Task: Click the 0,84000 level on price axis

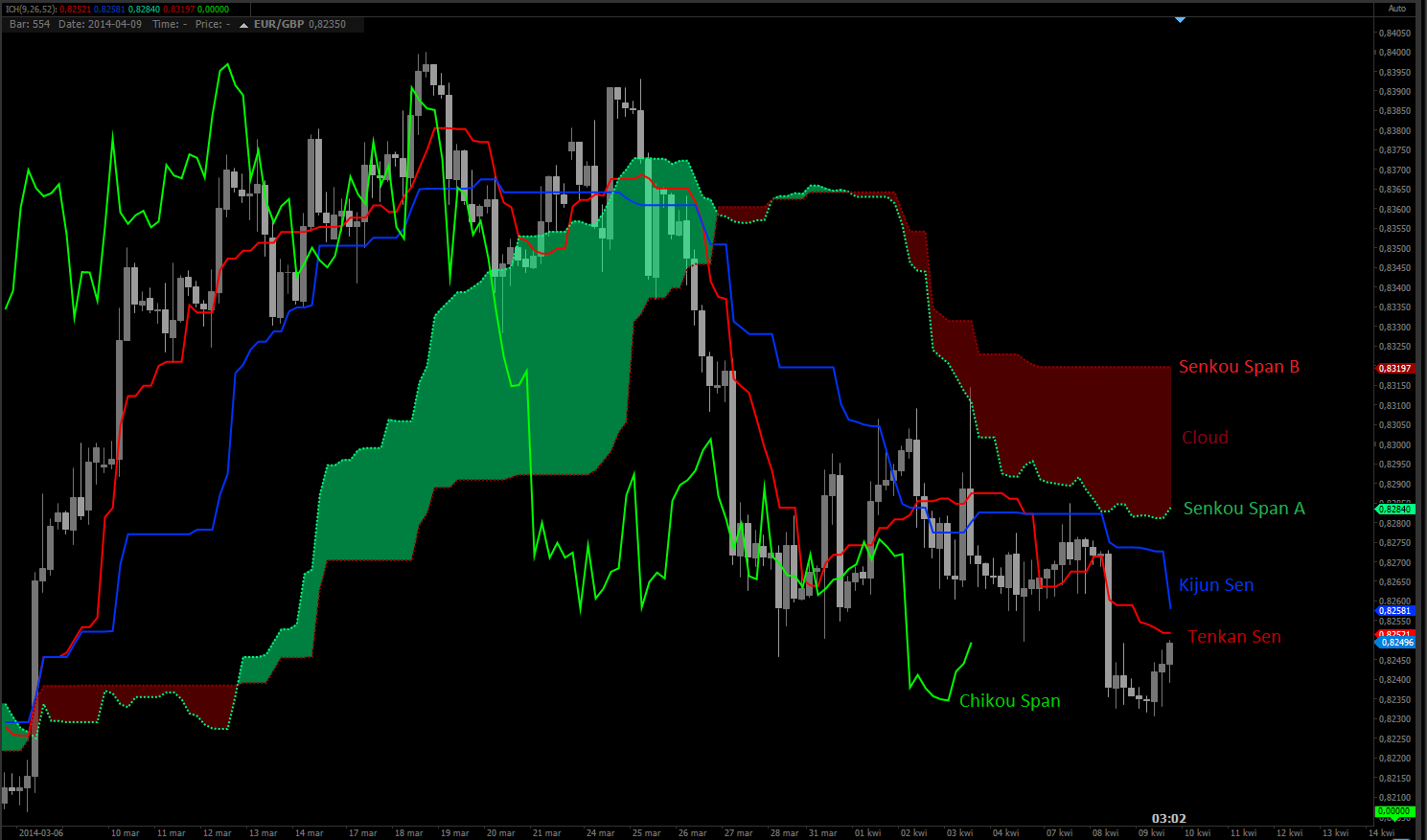Action: pyautogui.click(x=1394, y=53)
